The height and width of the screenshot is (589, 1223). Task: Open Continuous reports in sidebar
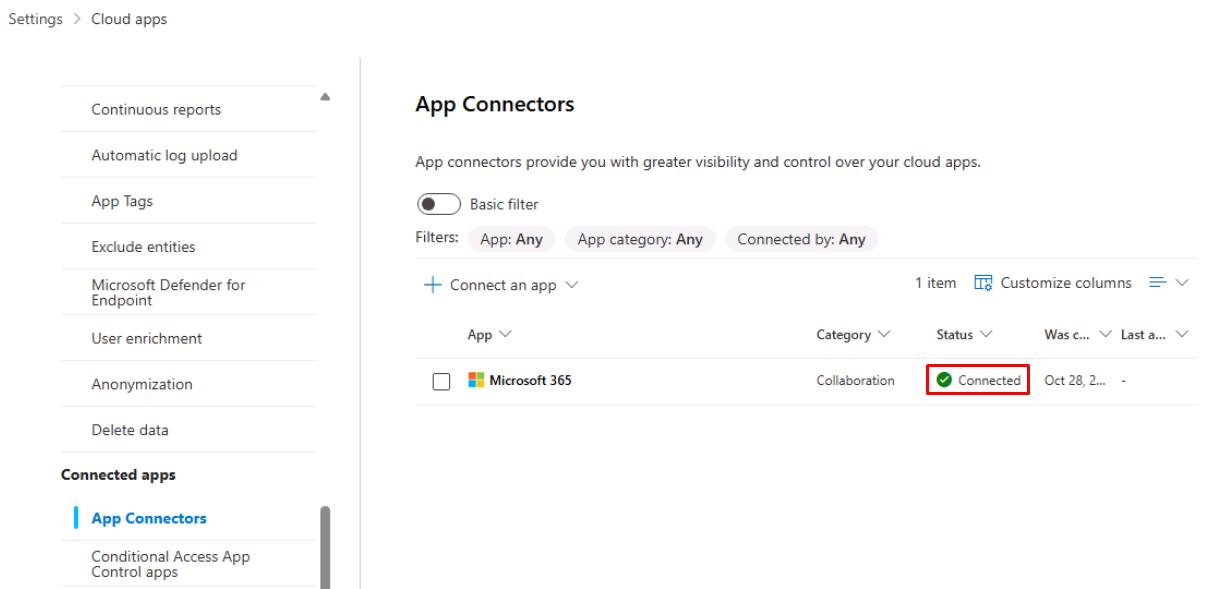[156, 110]
